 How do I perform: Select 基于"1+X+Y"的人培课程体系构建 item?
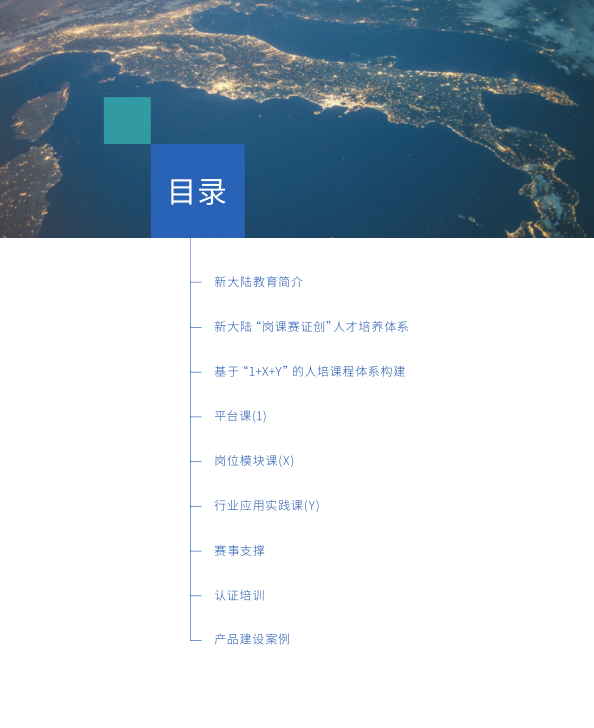point(310,371)
